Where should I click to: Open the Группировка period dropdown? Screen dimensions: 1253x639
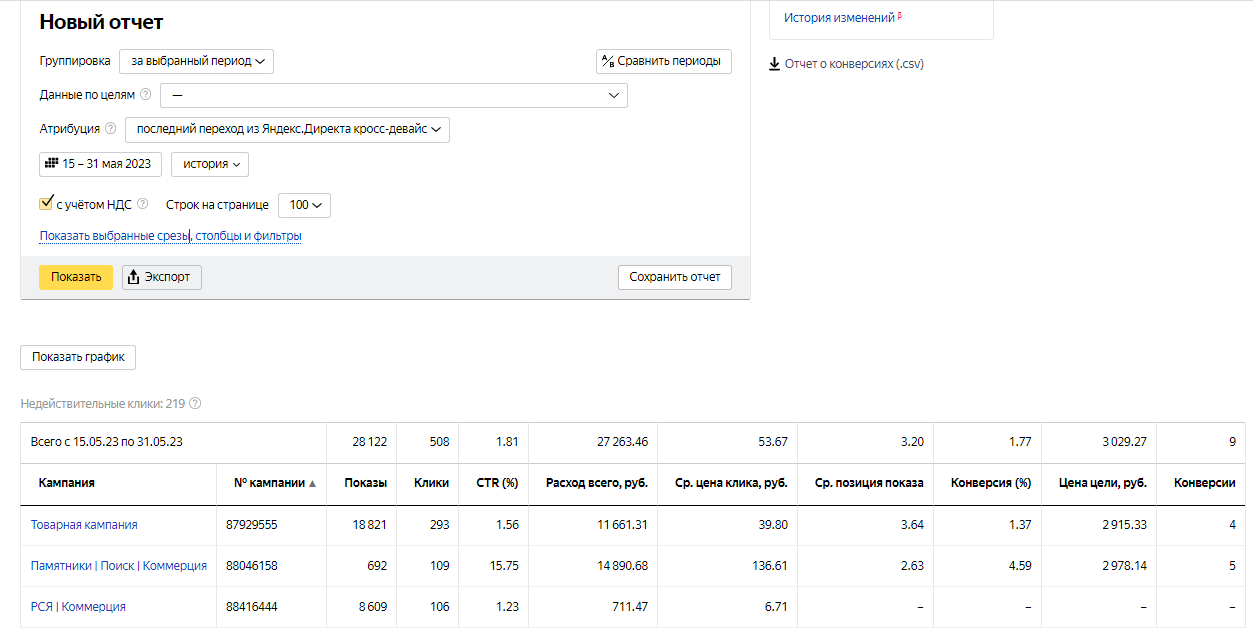tap(196, 61)
